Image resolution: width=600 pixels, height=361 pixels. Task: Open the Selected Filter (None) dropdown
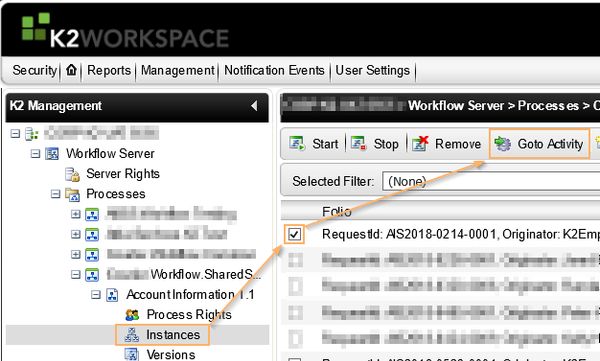click(491, 181)
